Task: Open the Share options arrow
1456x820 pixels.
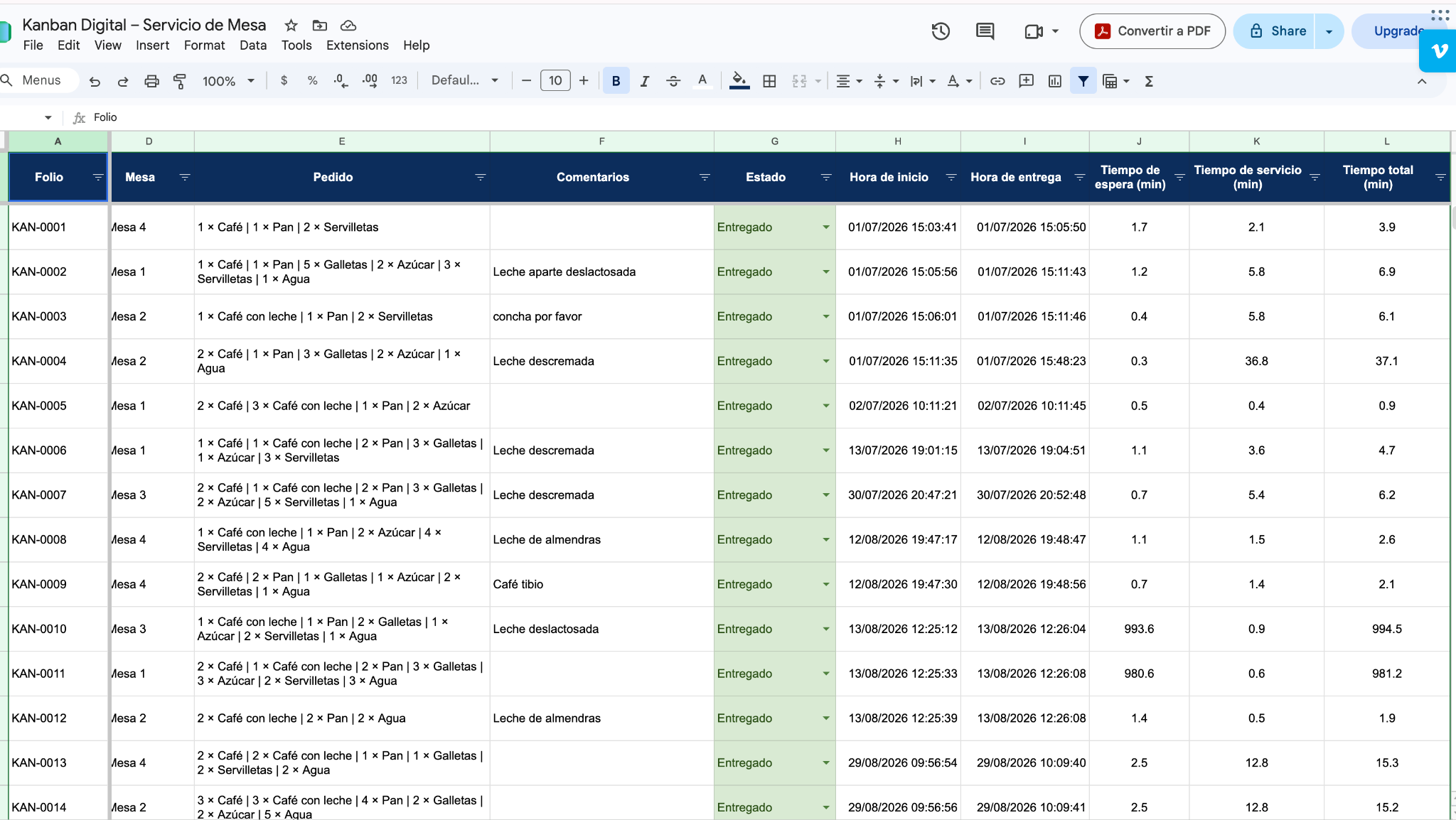Action: click(x=1329, y=31)
